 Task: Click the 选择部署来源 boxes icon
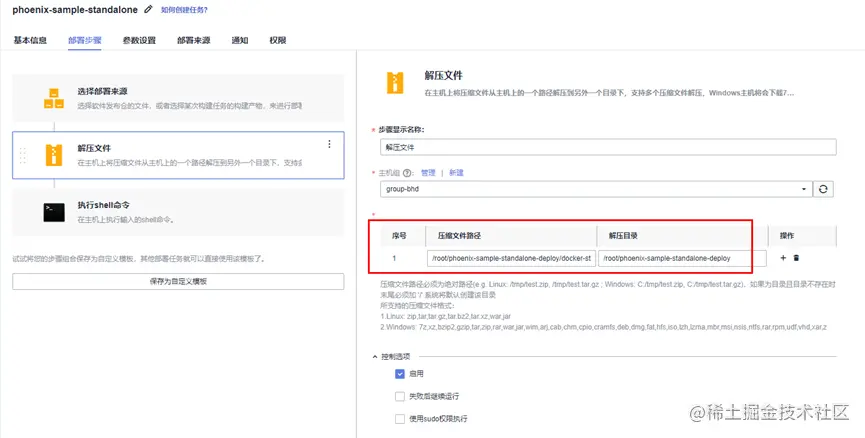tap(54, 98)
